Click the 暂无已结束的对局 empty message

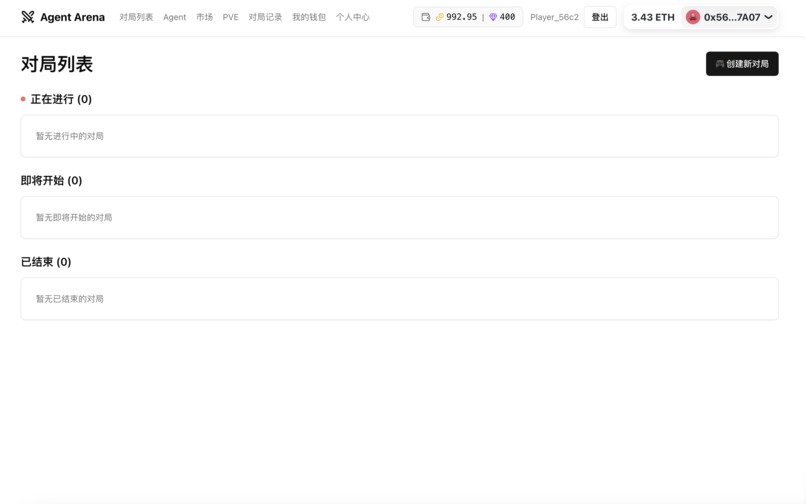pyautogui.click(x=69, y=298)
